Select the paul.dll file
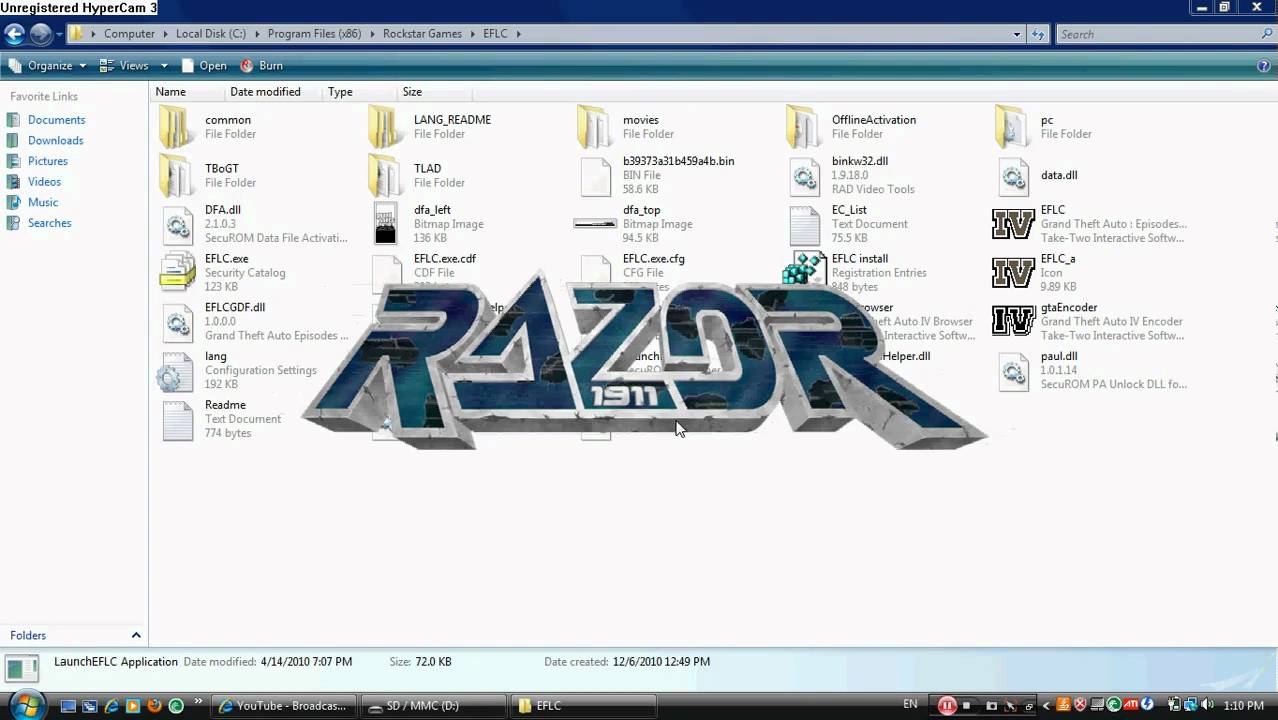The width and height of the screenshot is (1278, 720). click(x=1091, y=372)
